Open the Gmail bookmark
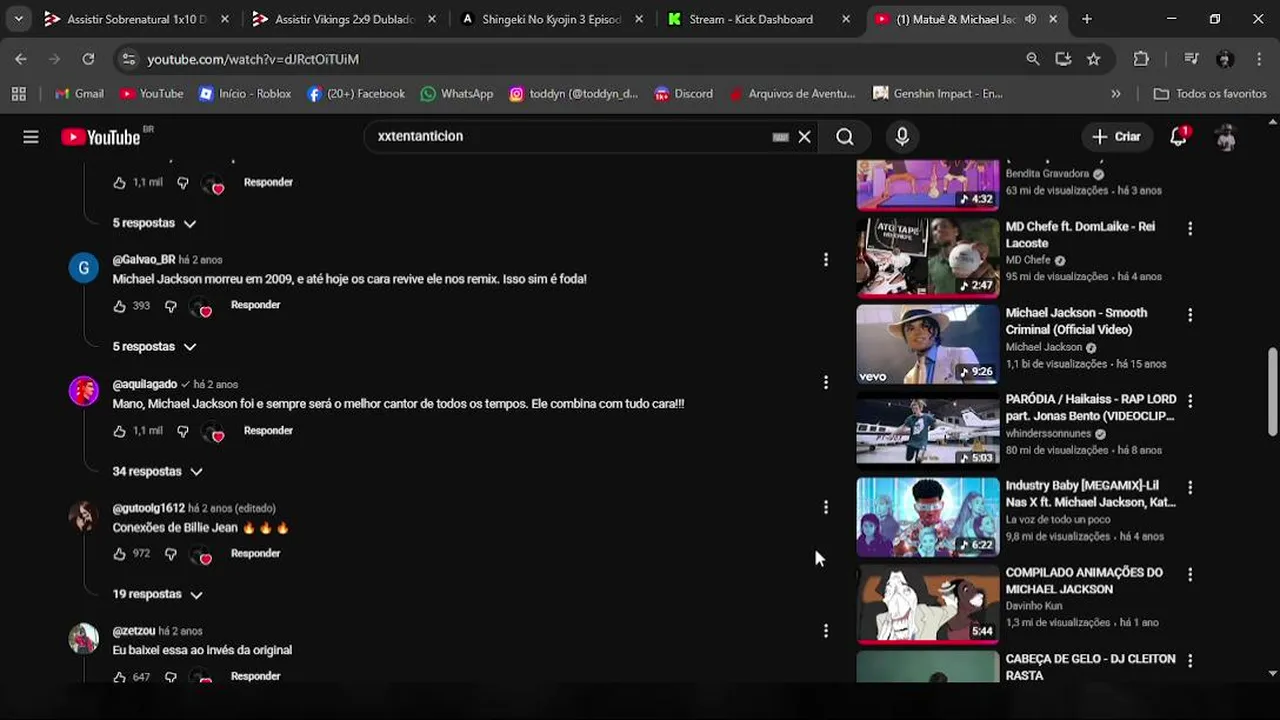This screenshot has height=720, width=1280. click(79, 94)
